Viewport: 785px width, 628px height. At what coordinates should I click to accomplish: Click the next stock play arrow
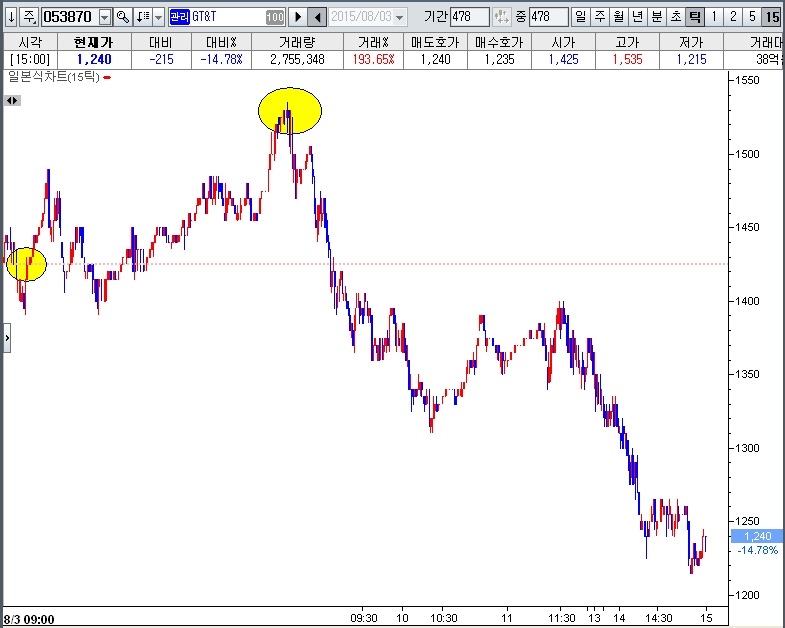point(298,17)
